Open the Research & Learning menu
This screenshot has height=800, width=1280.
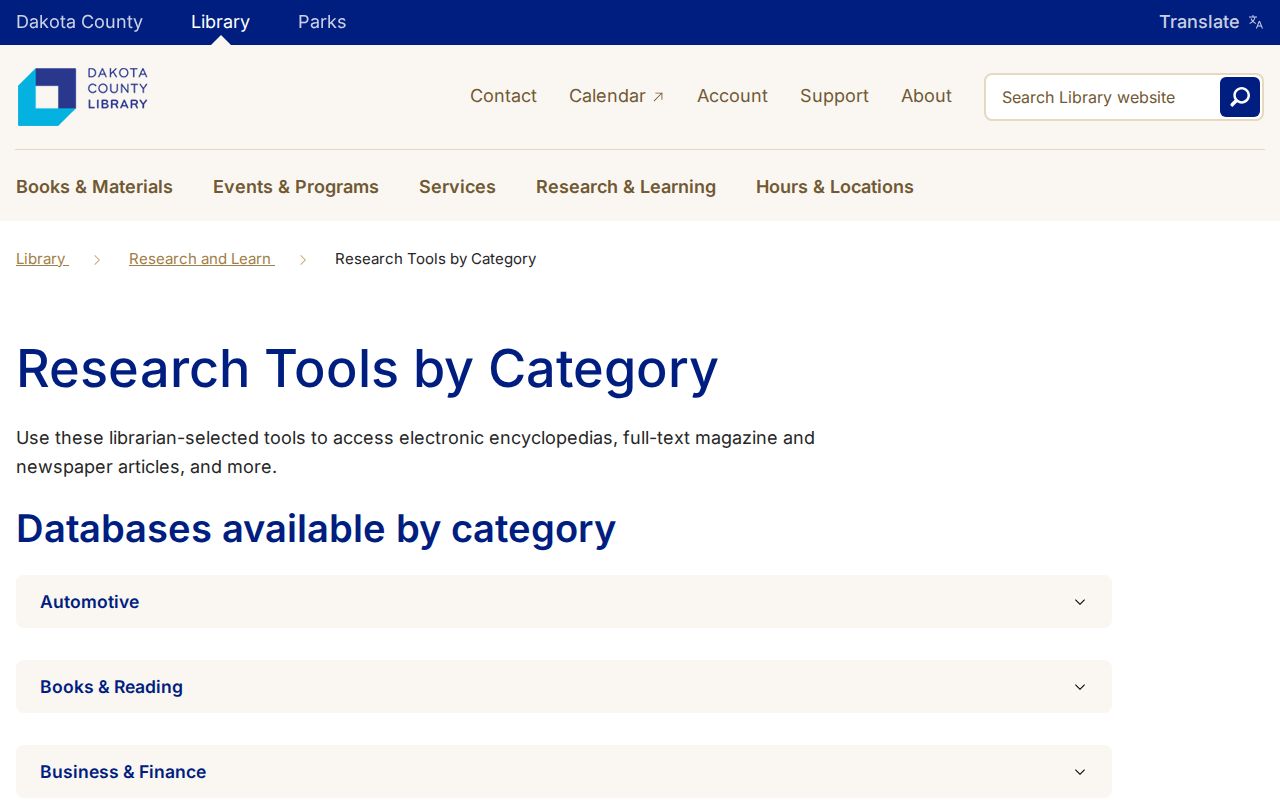tap(626, 187)
